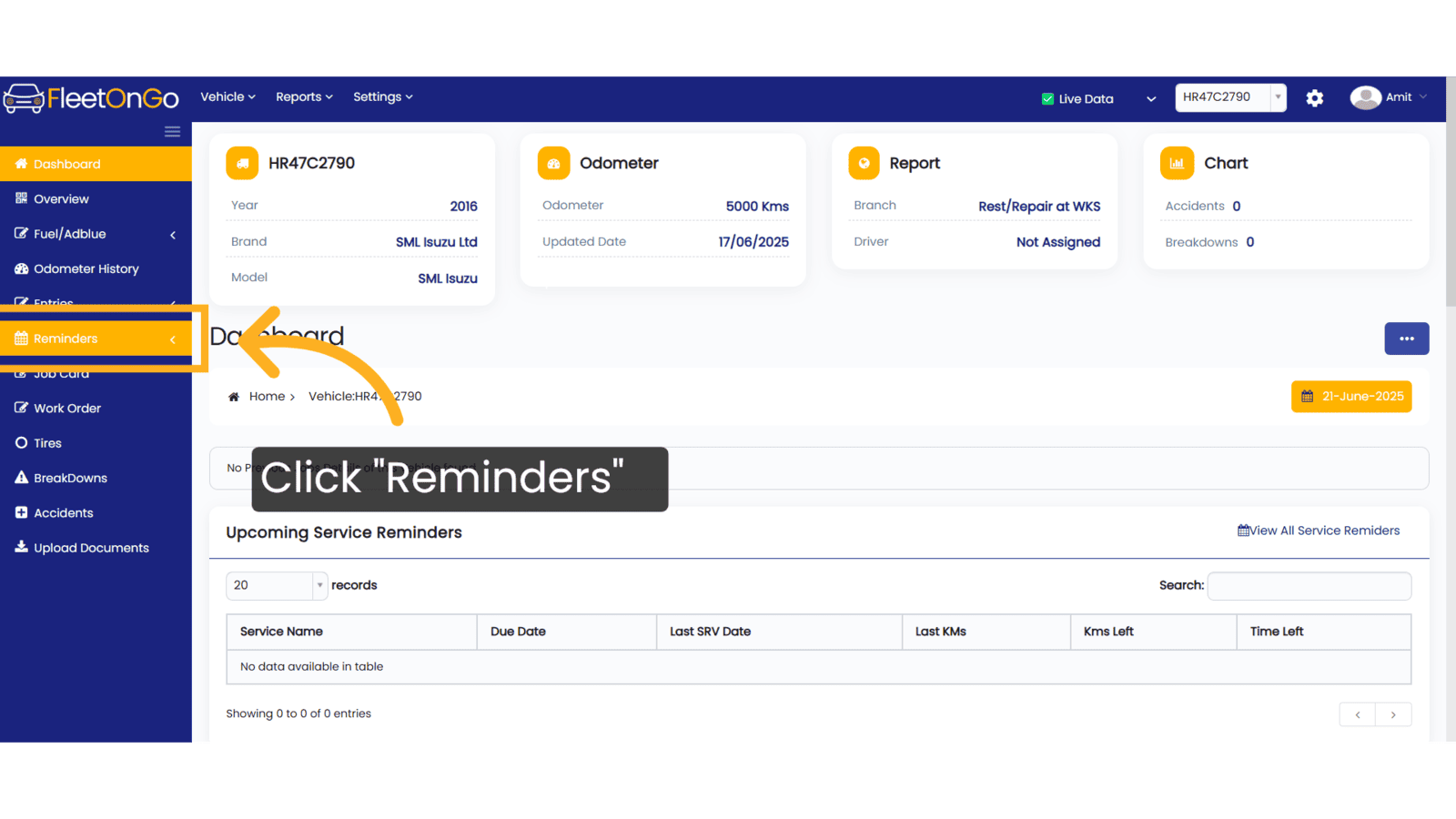Click the 'Not Assigned' driver value
Image resolution: width=1456 pixels, height=819 pixels.
pyautogui.click(x=1058, y=242)
